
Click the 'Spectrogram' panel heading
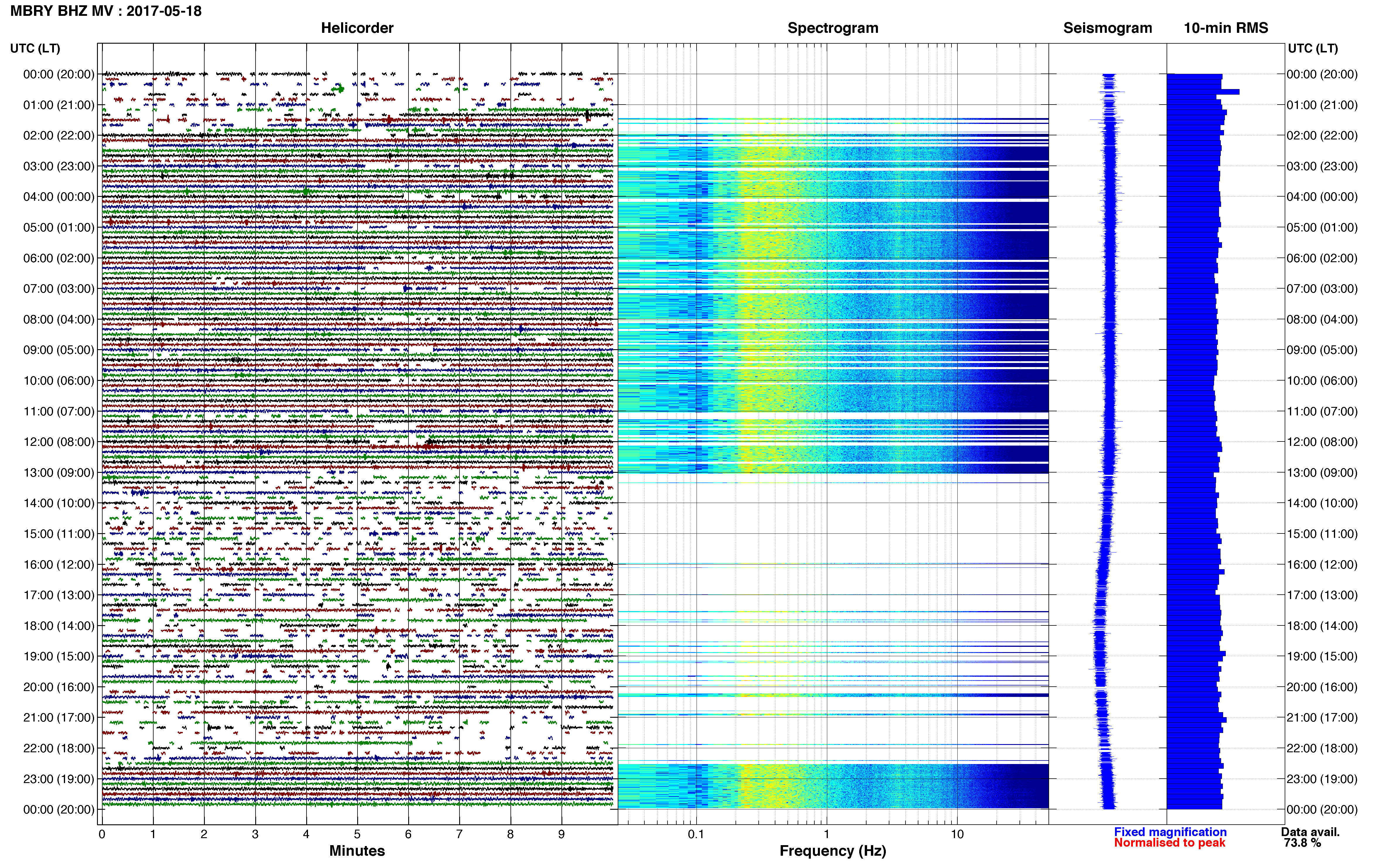pyautogui.click(x=833, y=28)
